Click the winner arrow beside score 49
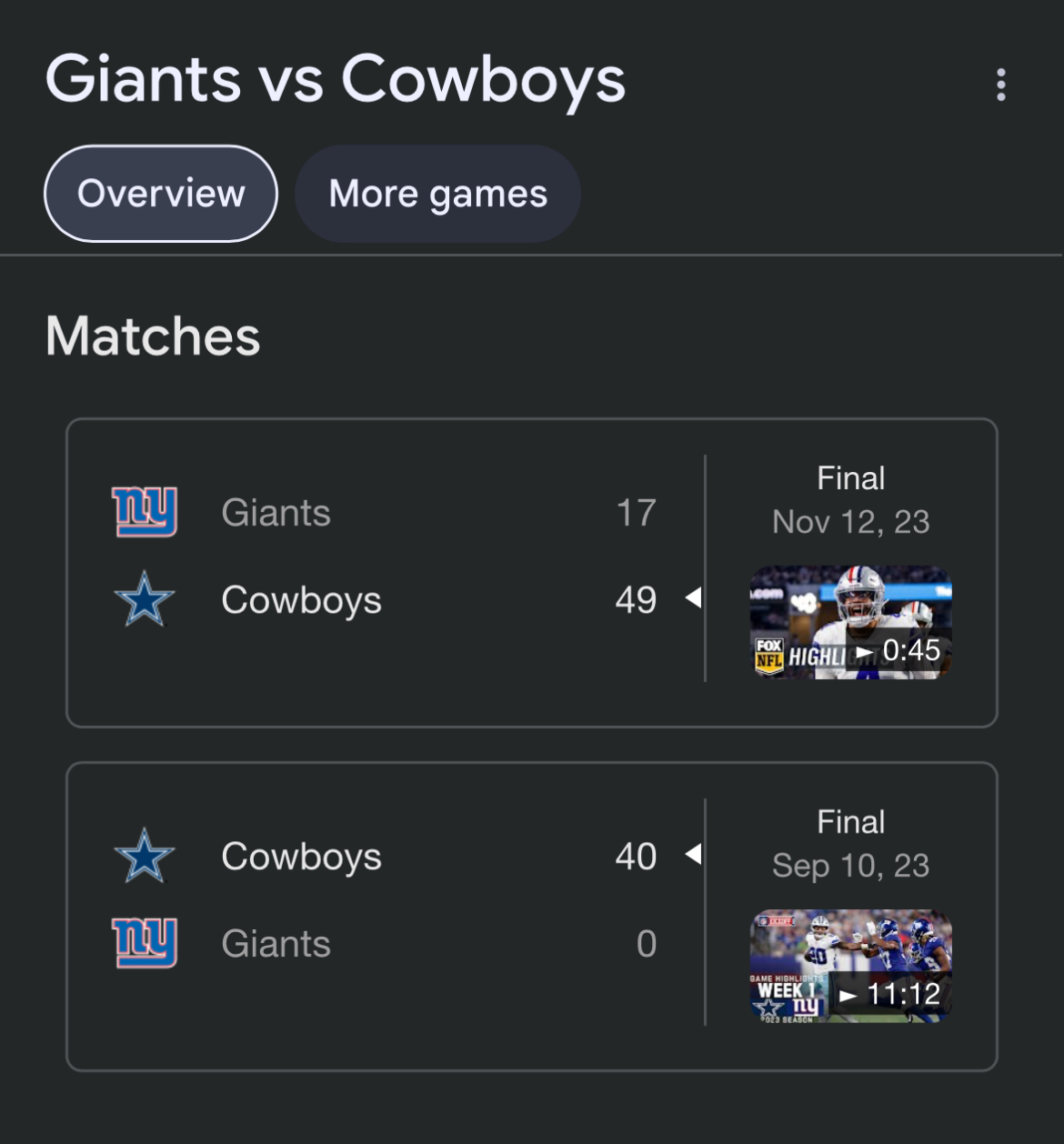Image resolution: width=1064 pixels, height=1144 pixels. coord(694,598)
